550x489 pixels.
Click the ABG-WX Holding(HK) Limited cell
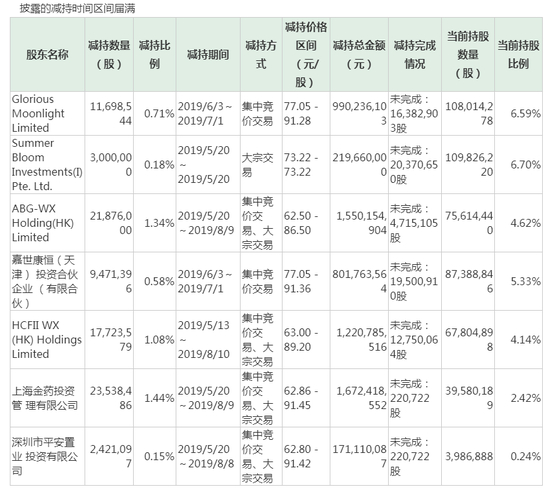pos(47,223)
